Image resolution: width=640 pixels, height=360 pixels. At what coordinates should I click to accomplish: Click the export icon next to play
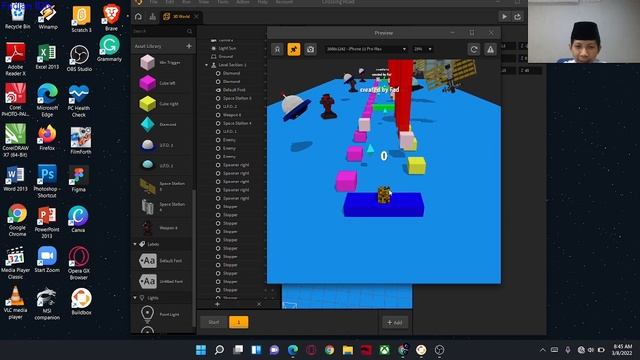518,16
